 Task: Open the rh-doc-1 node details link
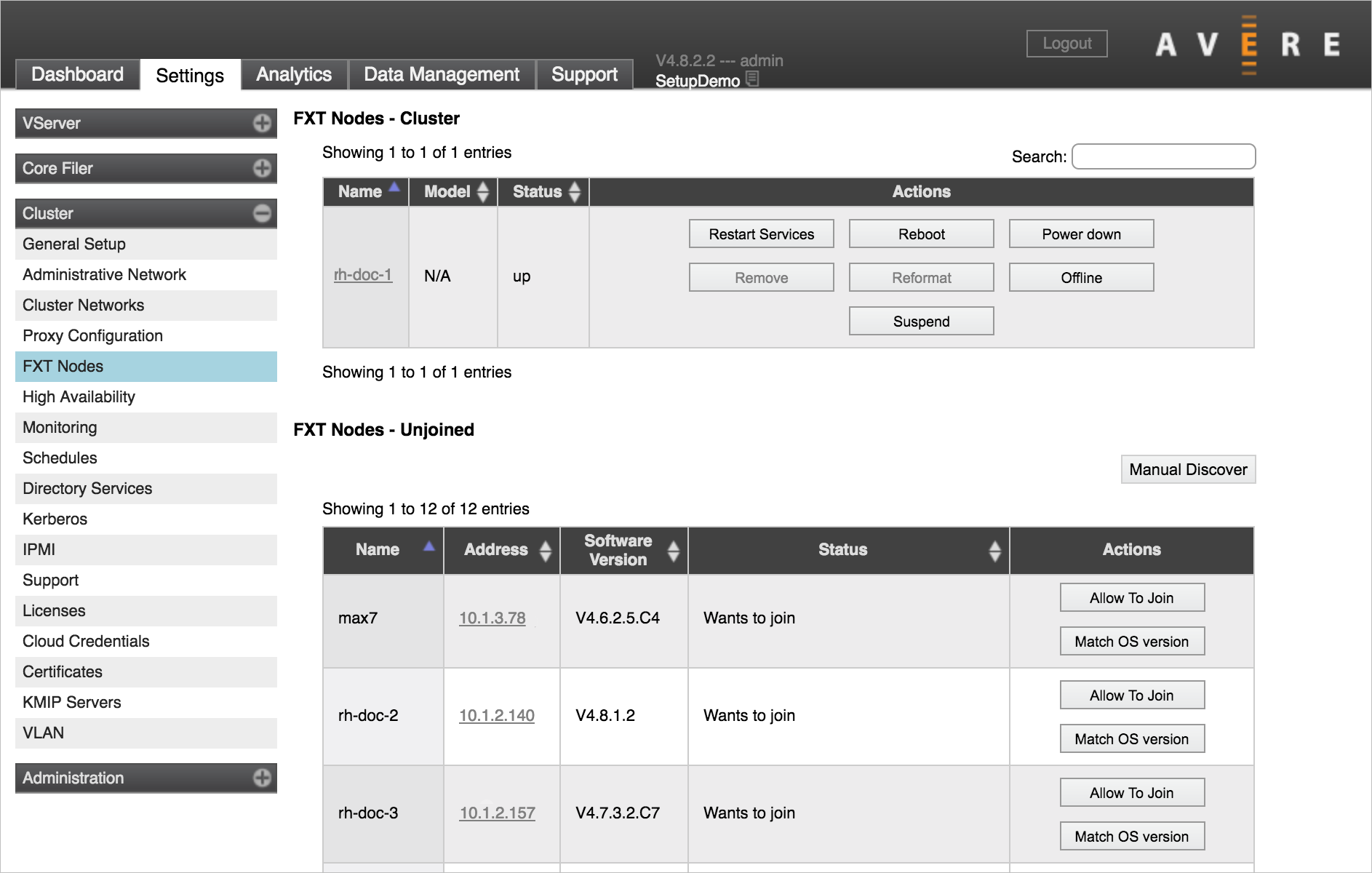[x=363, y=275]
